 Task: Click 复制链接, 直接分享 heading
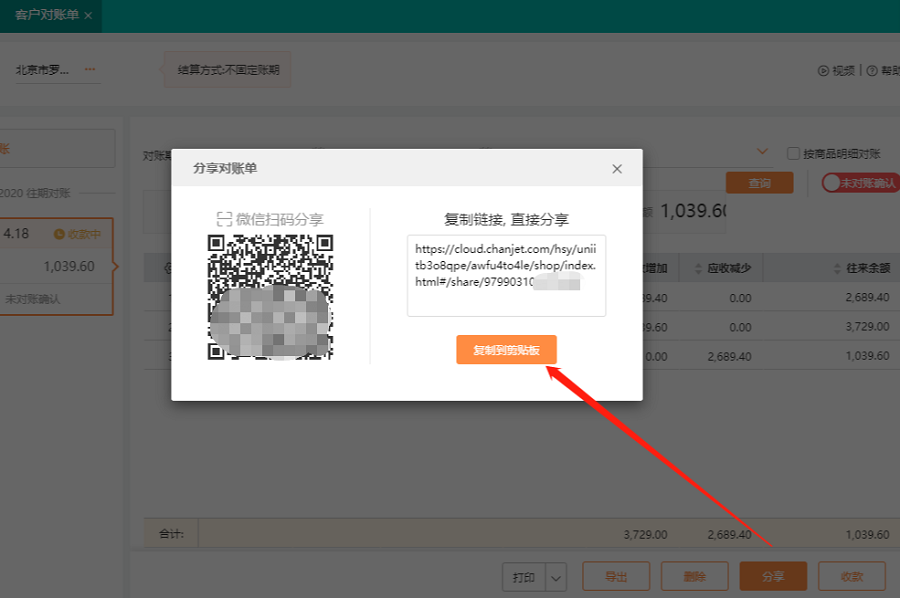point(506,219)
